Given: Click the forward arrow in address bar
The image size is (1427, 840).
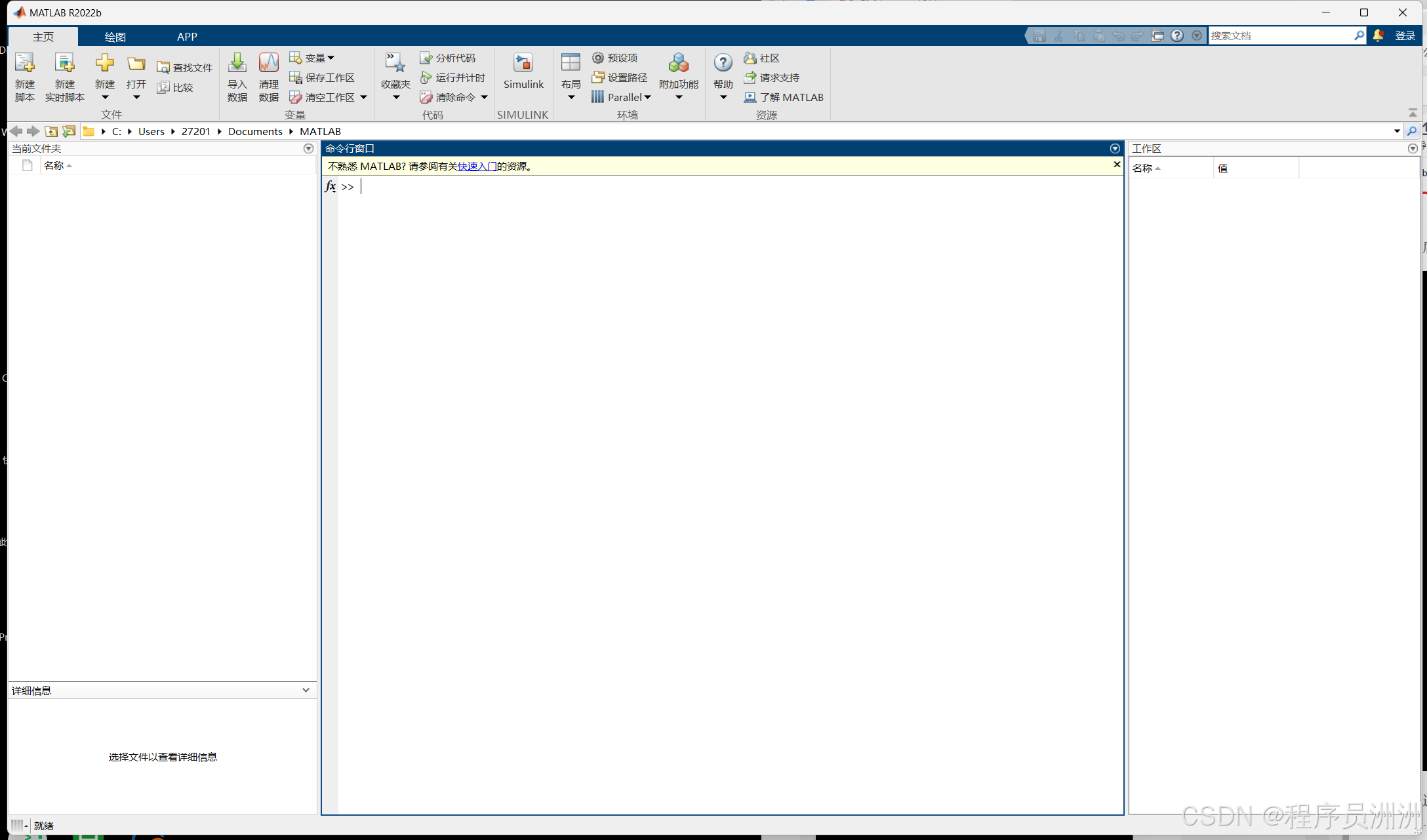Looking at the screenshot, I should (33, 131).
